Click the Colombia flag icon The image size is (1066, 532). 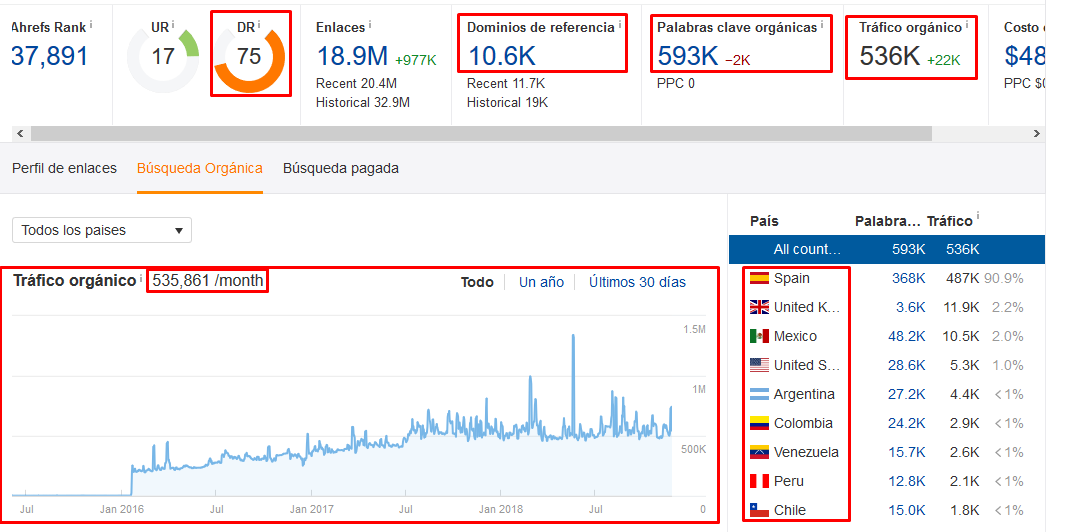759,423
